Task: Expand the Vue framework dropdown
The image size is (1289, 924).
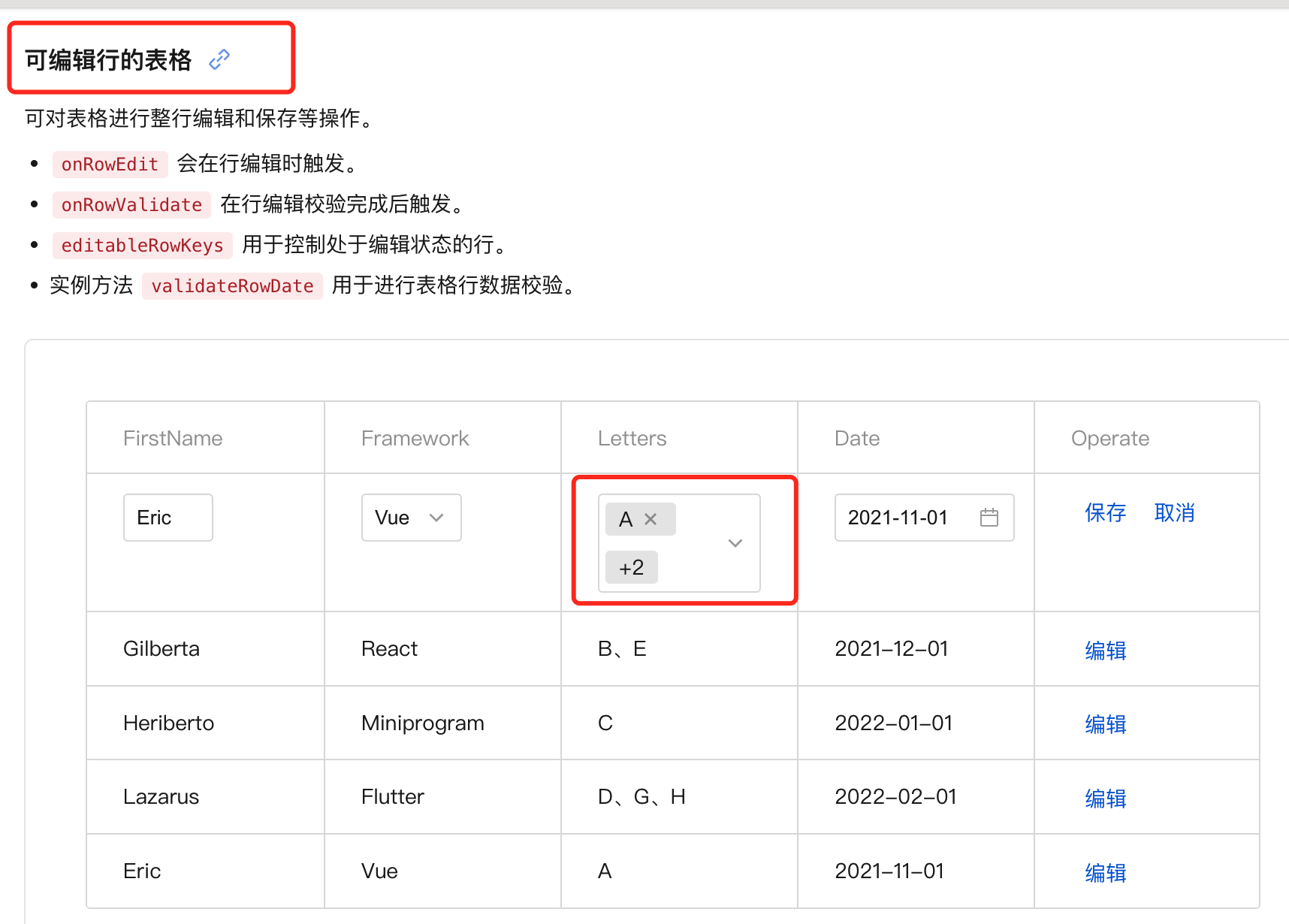Action: coord(412,518)
